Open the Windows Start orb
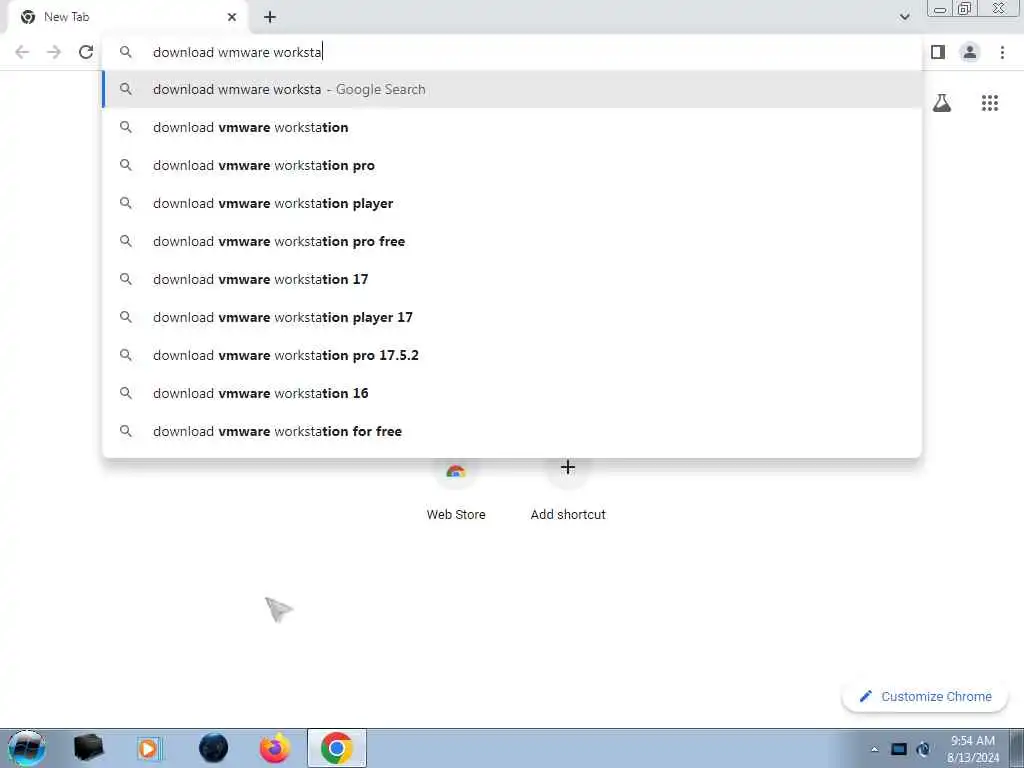This screenshot has height=768, width=1024. click(x=26, y=748)
